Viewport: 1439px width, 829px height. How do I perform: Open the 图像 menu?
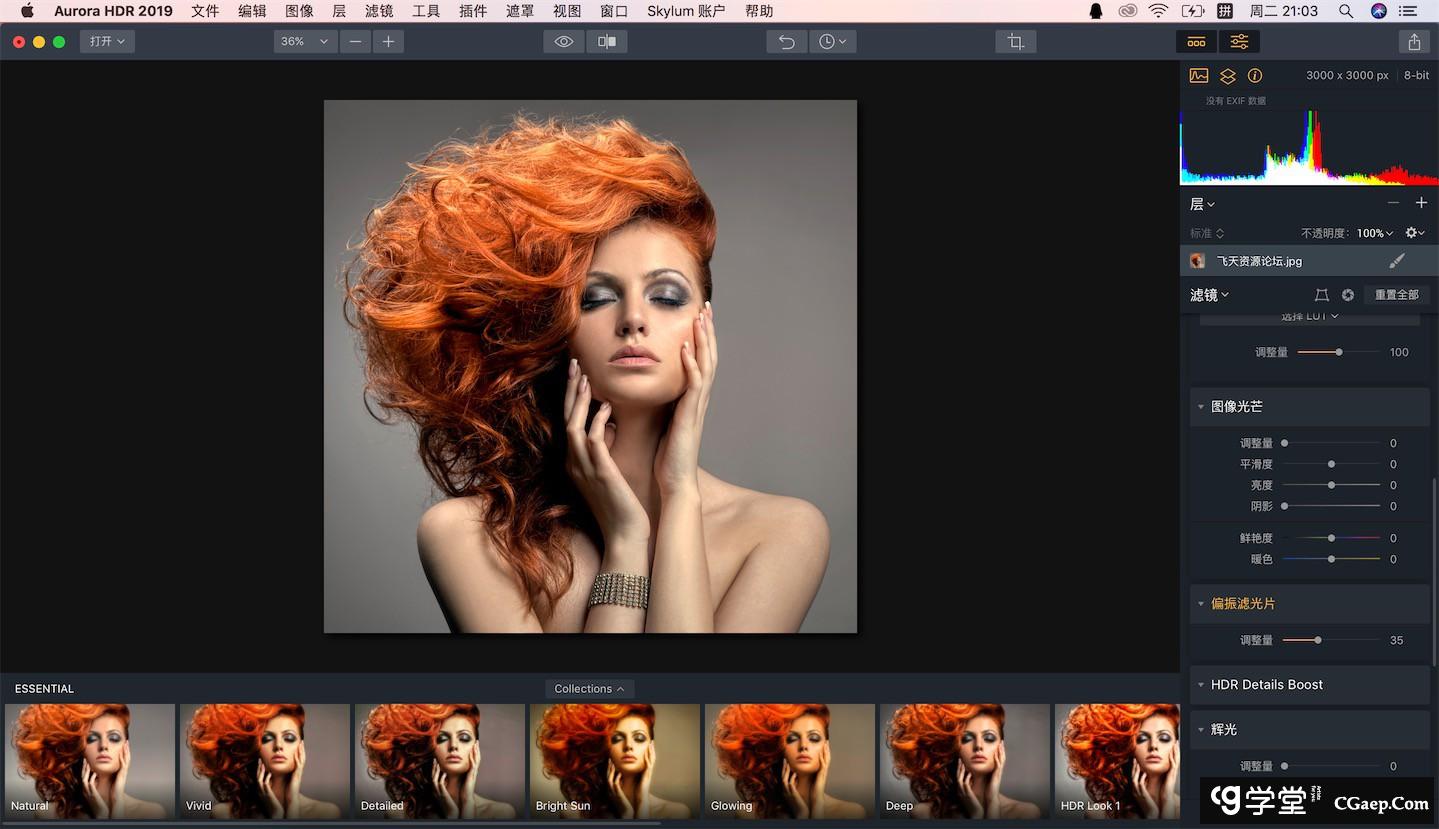[299, 11]
